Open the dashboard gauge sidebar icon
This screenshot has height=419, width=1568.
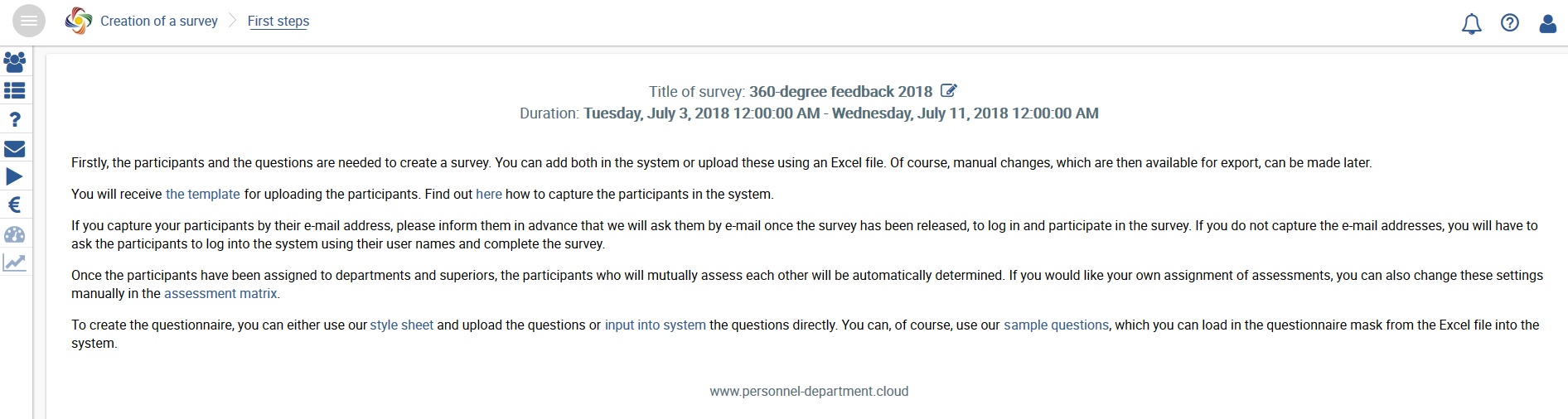click(x=15, y=234)
